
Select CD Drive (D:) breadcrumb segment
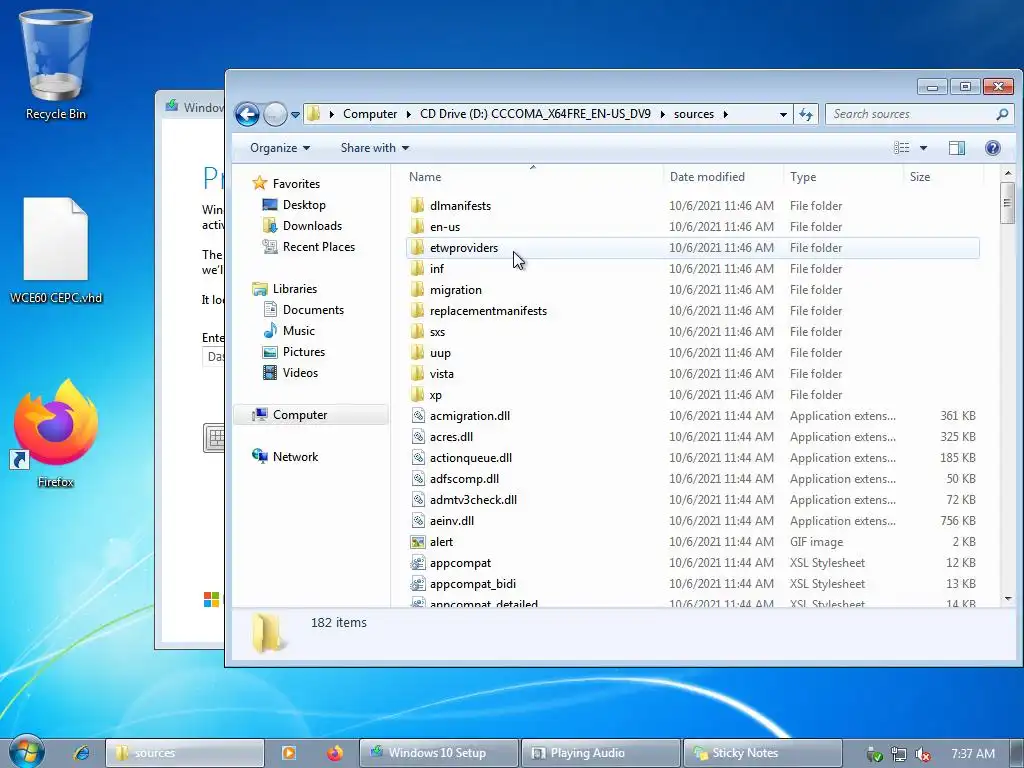[535, 114]
